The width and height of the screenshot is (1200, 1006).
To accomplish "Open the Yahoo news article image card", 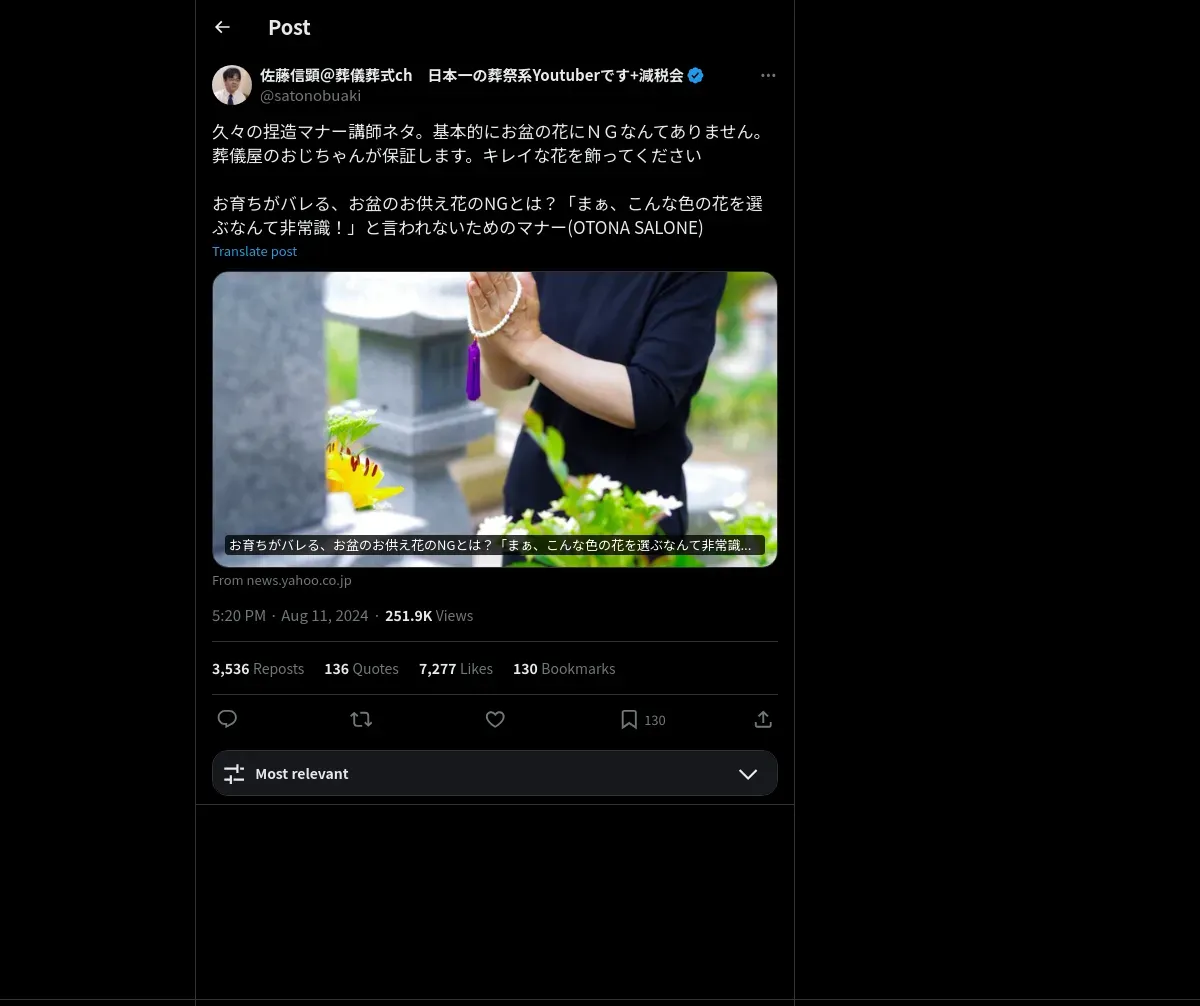I will pos(495,419).
